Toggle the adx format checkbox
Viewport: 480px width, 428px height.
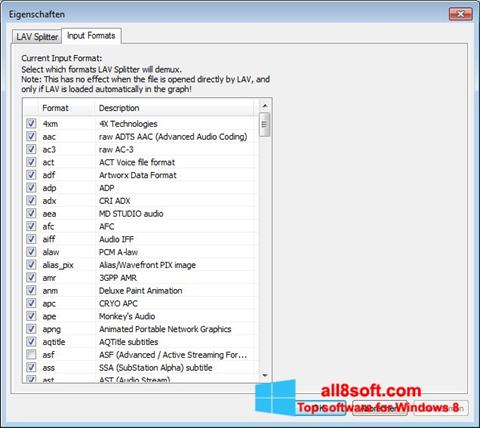point(31,200)
